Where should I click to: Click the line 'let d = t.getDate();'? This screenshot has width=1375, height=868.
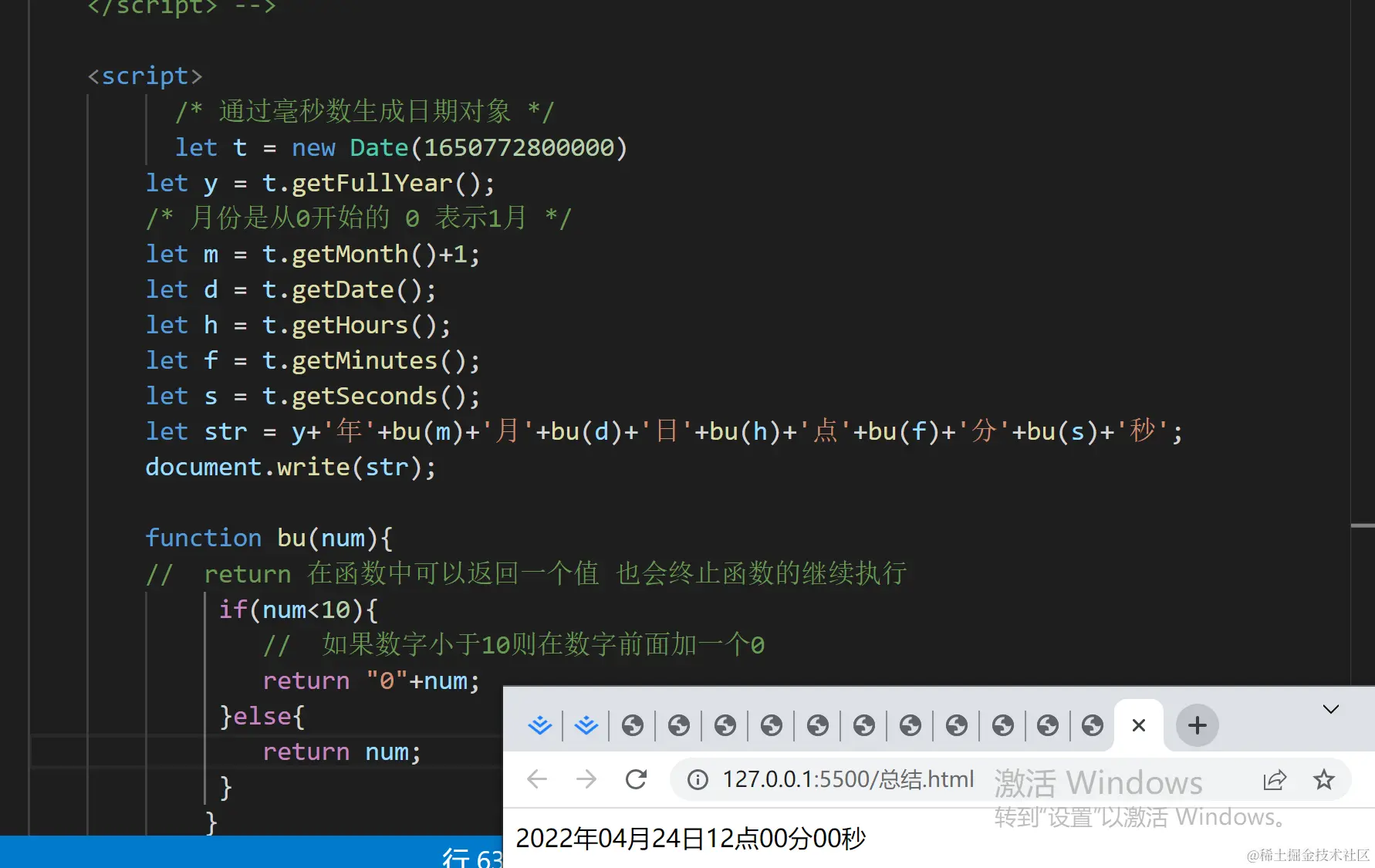coord(291,290)
